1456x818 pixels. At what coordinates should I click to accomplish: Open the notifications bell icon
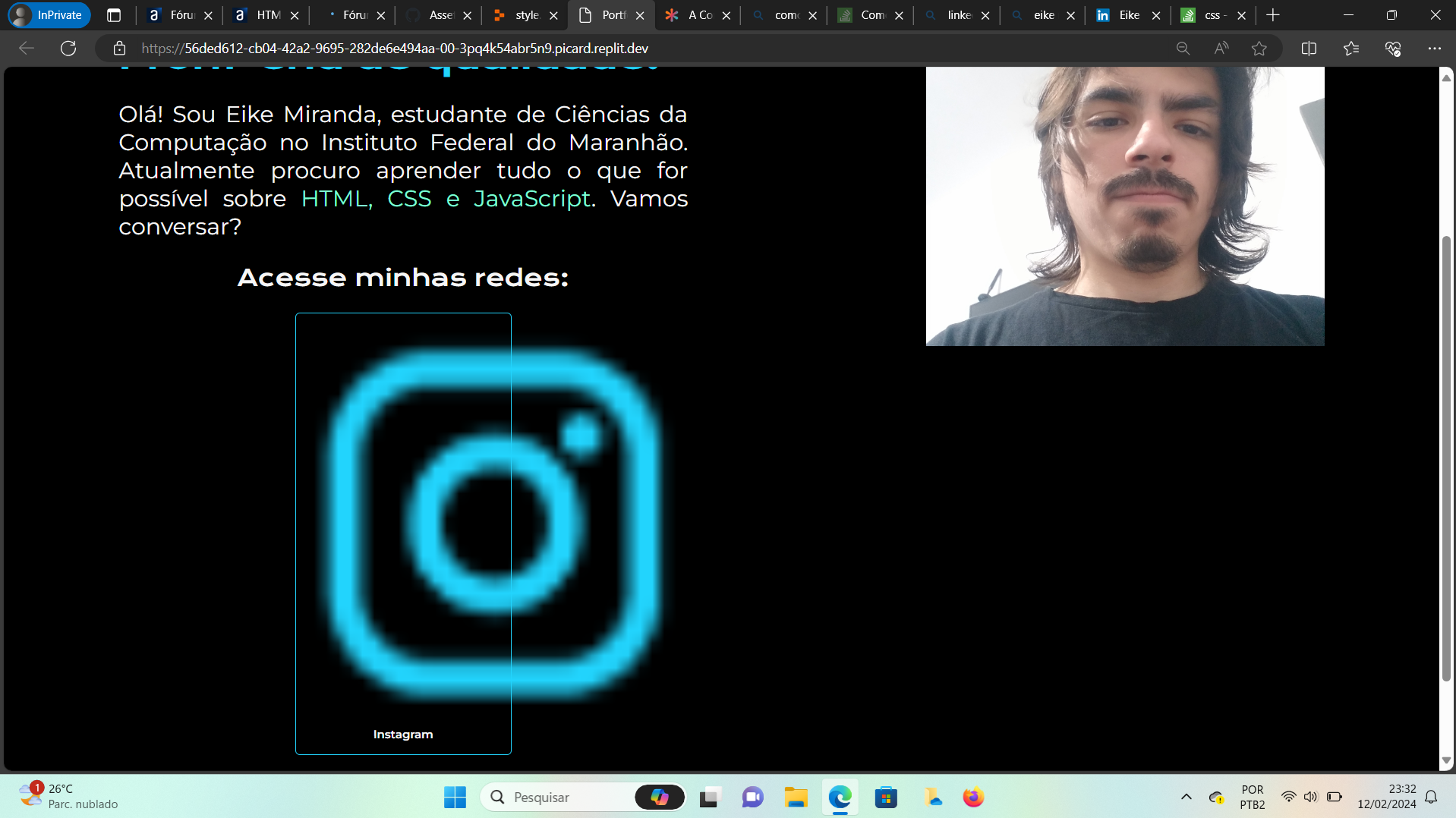point(1431,797)
